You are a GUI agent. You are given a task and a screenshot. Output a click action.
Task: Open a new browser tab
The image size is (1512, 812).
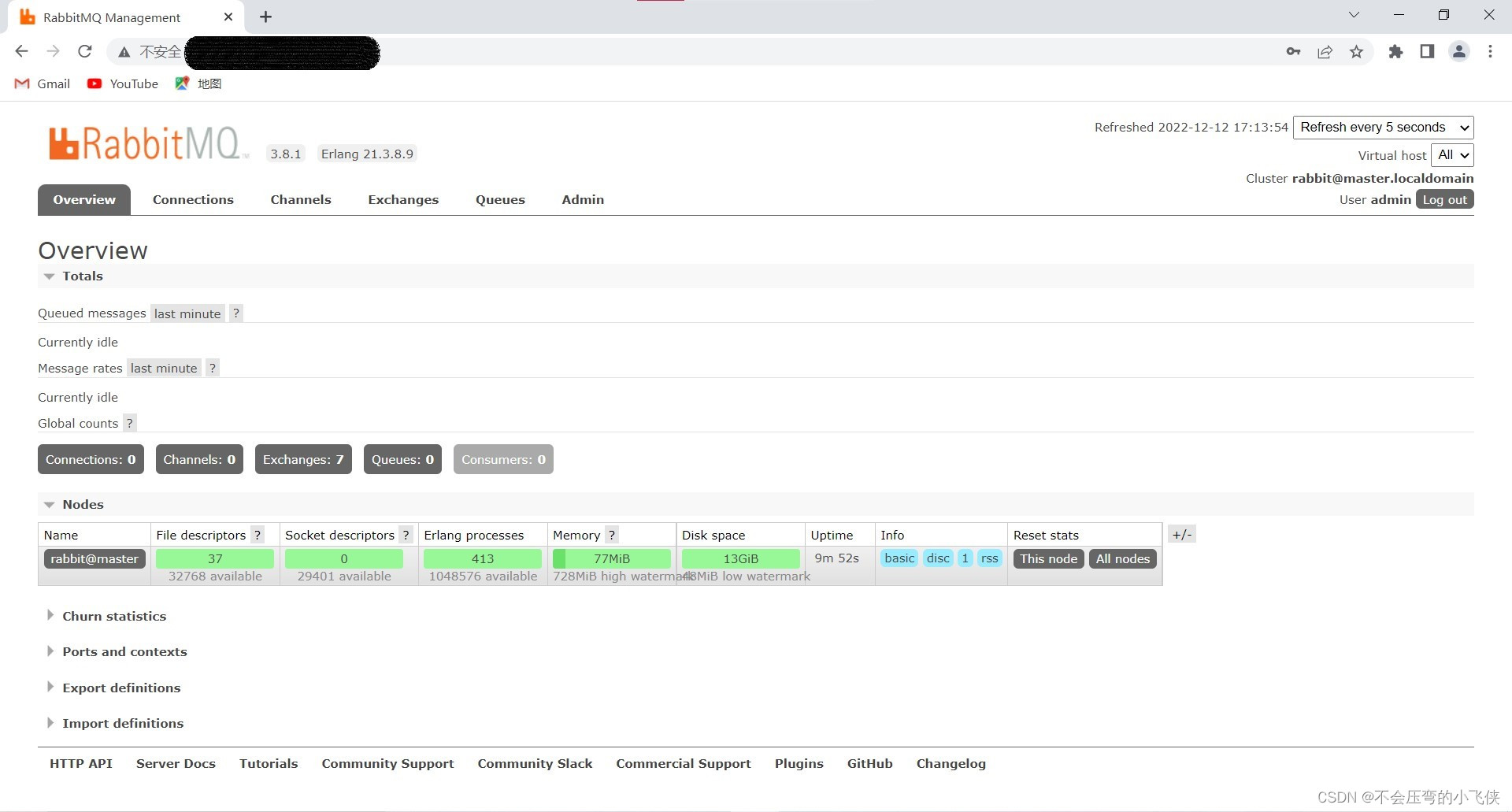click(x=265, y=17)
